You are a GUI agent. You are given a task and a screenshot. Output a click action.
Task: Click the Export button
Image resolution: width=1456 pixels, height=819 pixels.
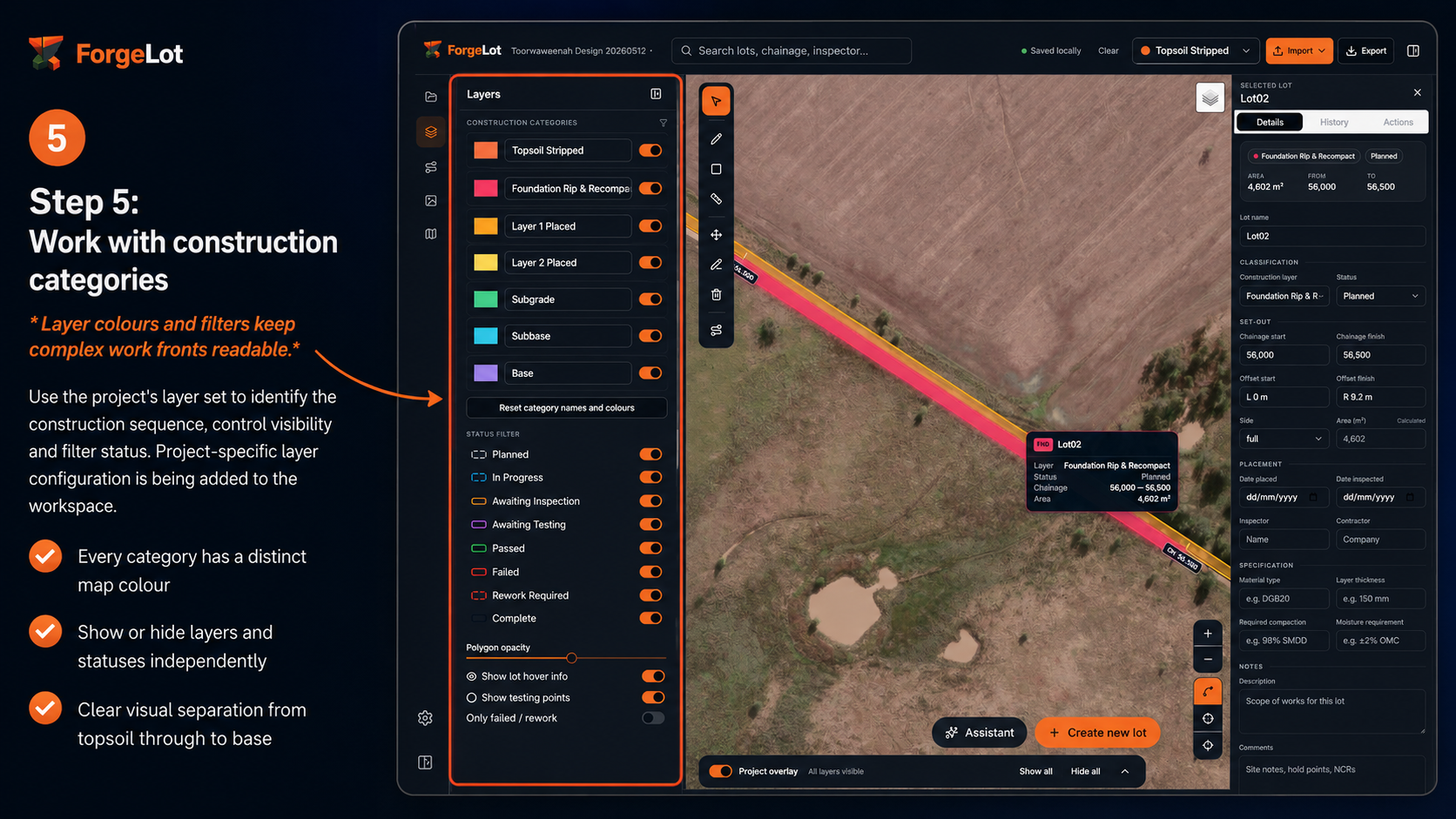point(1366,50)
